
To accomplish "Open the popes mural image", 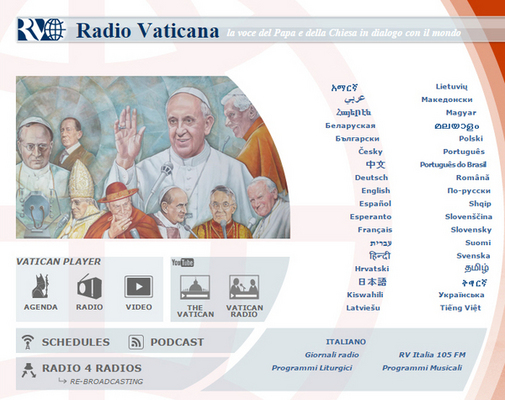I will click(153, 157).
